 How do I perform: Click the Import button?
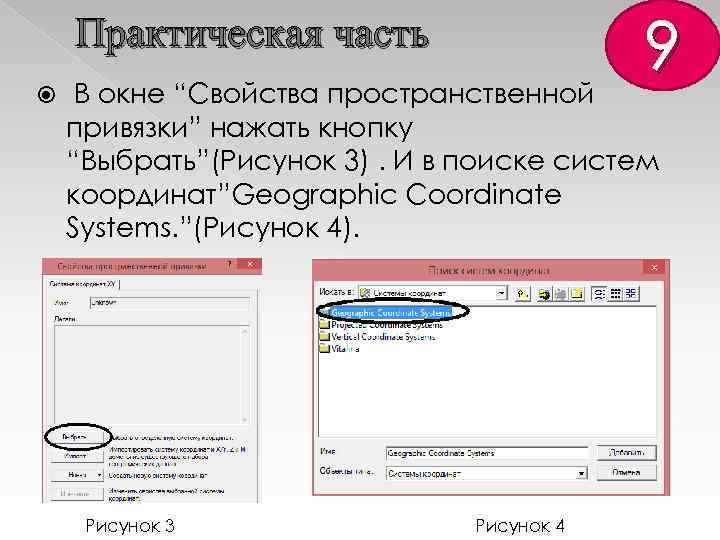(76, 456)
